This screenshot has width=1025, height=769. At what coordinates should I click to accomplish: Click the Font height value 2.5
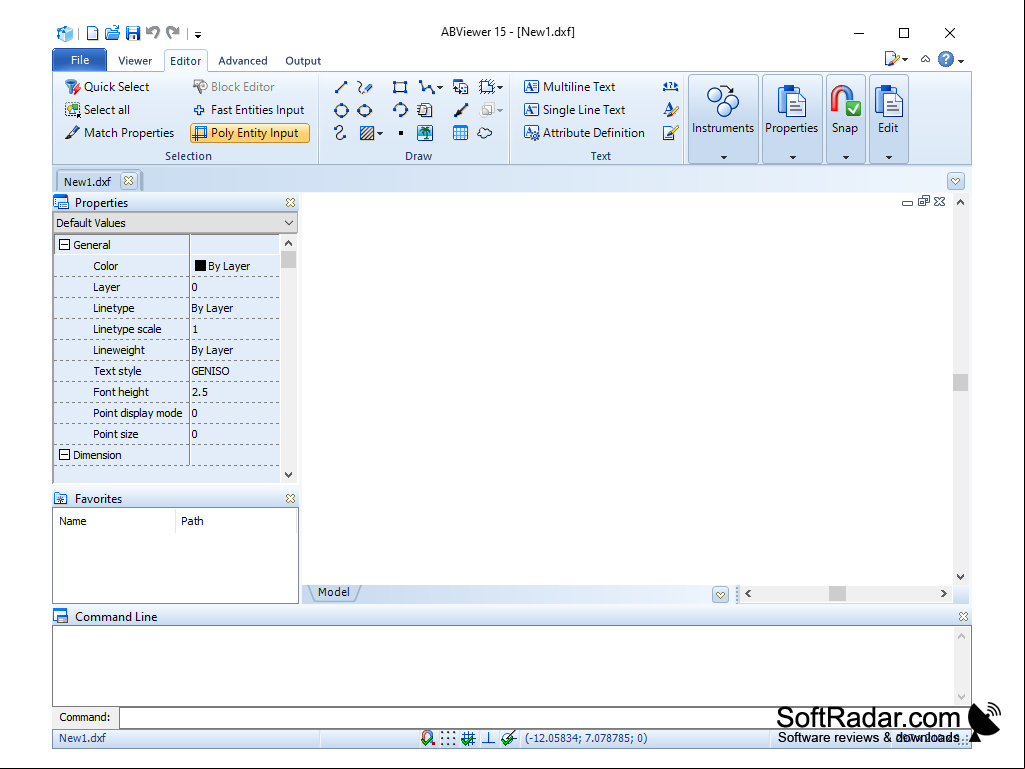tap(200, 392)
